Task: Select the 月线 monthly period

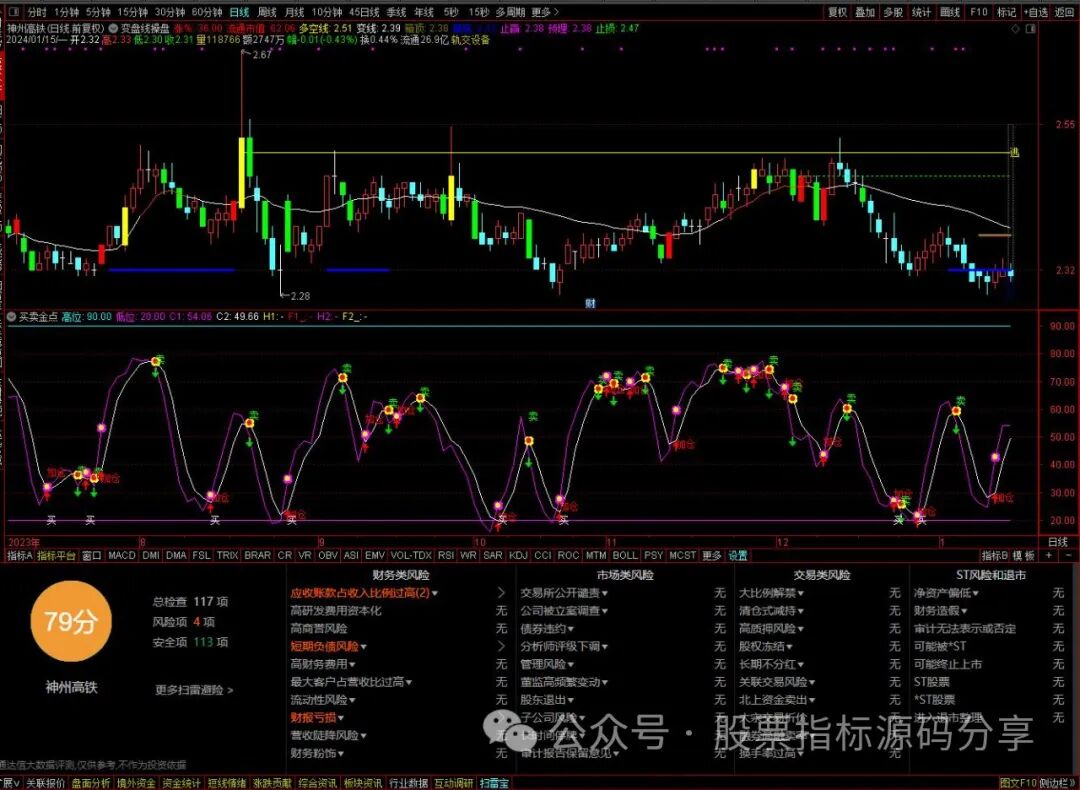Action: 294,12
